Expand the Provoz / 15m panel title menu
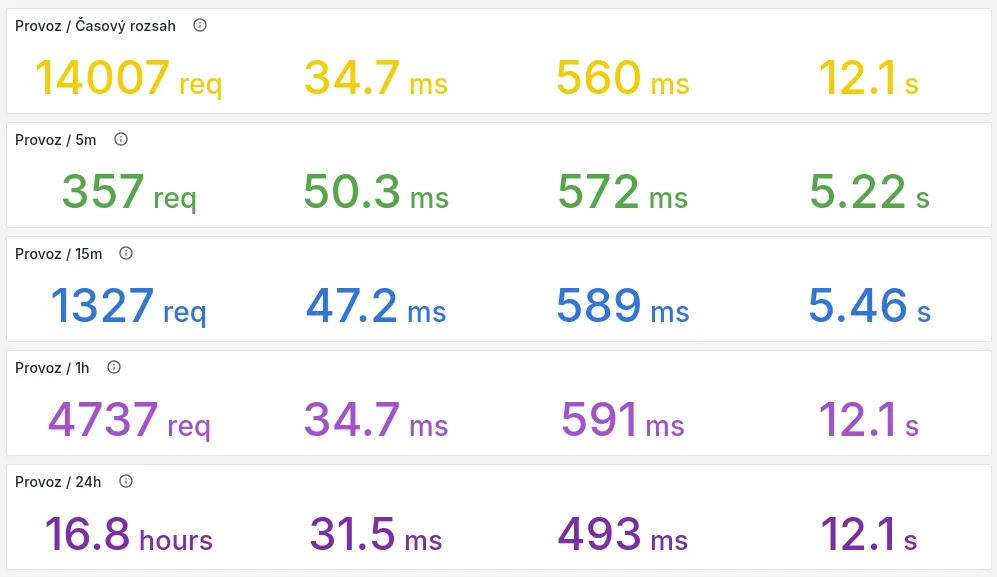The height and width of the screenshot is (577, 997). [x=59, y=254]
